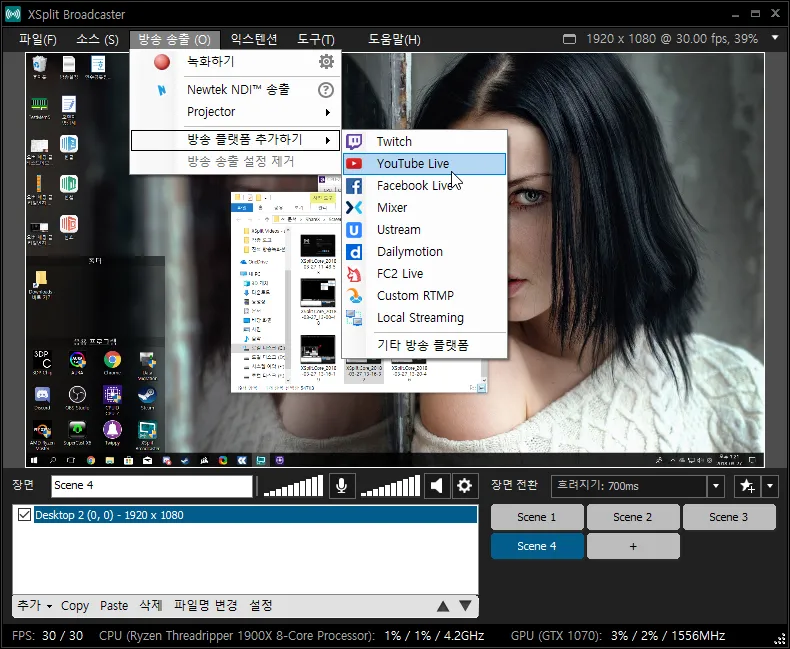Image resolution: width=790 pixels, height=649 pixels.
Task: Open the resolution dropdown arrow at top right
Action: click(x=775, y=38)
